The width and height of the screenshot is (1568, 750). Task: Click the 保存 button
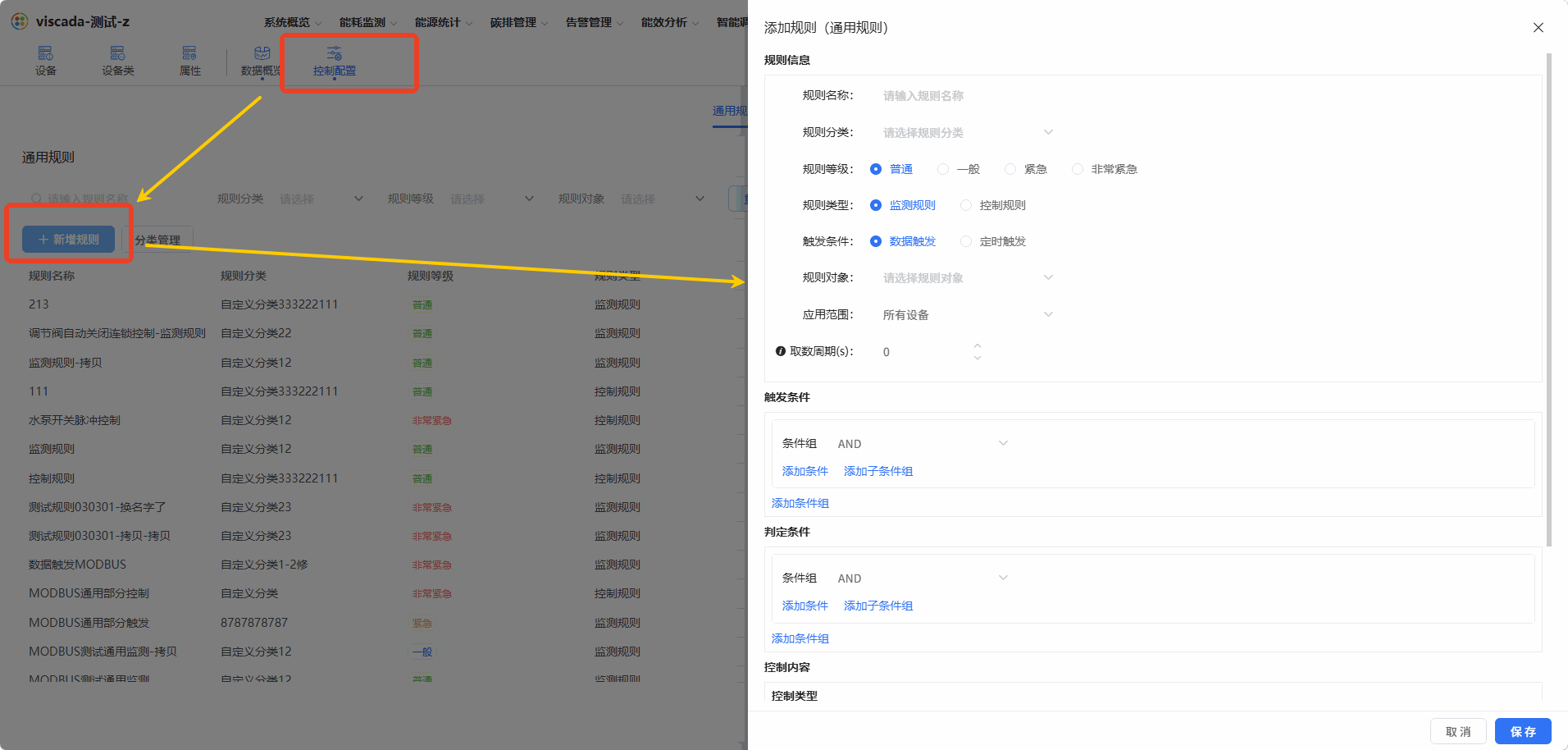pyautogui.click(x=1523, y=731)
